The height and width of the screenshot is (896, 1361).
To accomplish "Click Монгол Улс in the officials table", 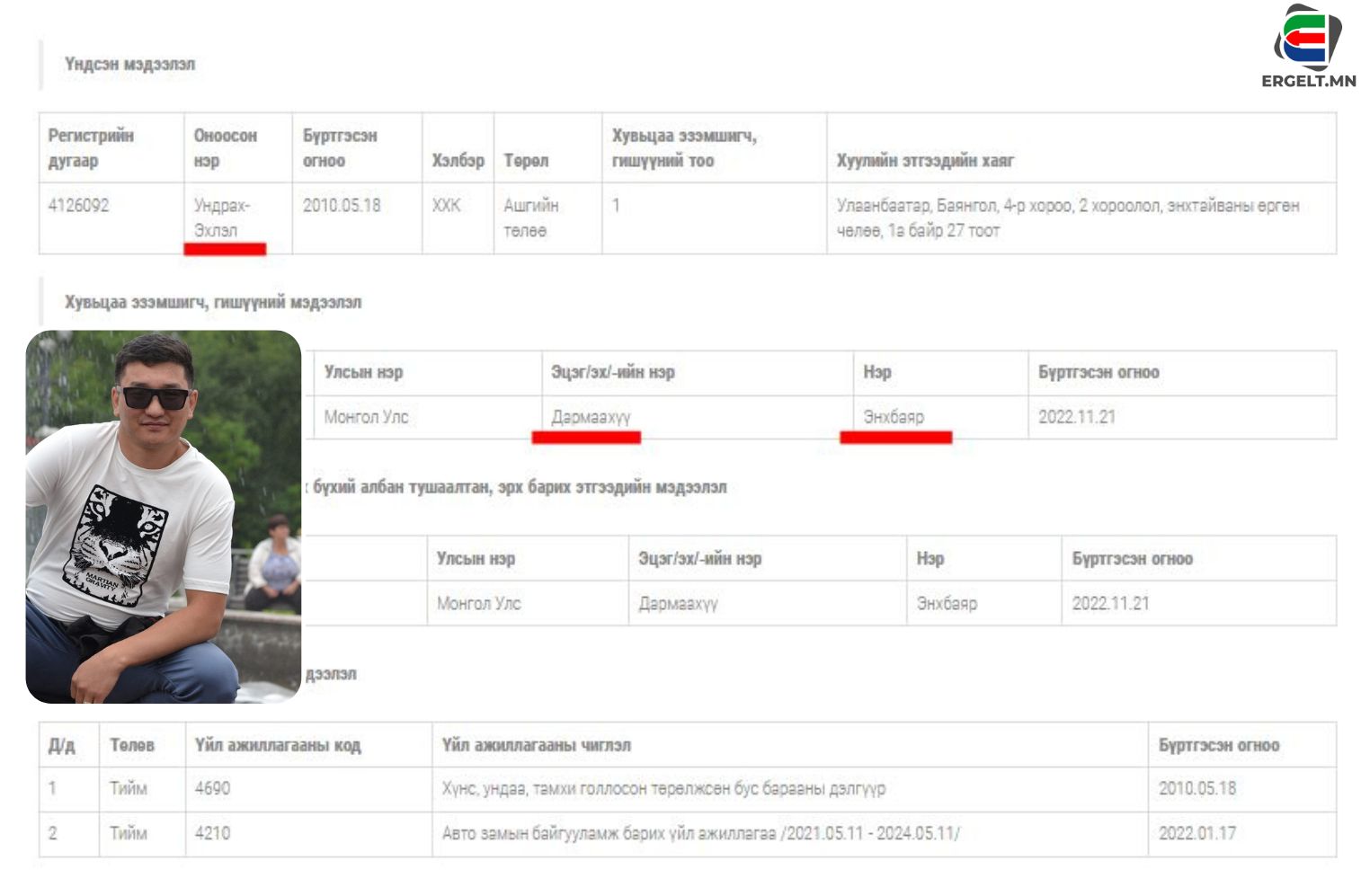I will tap(478, 604).
